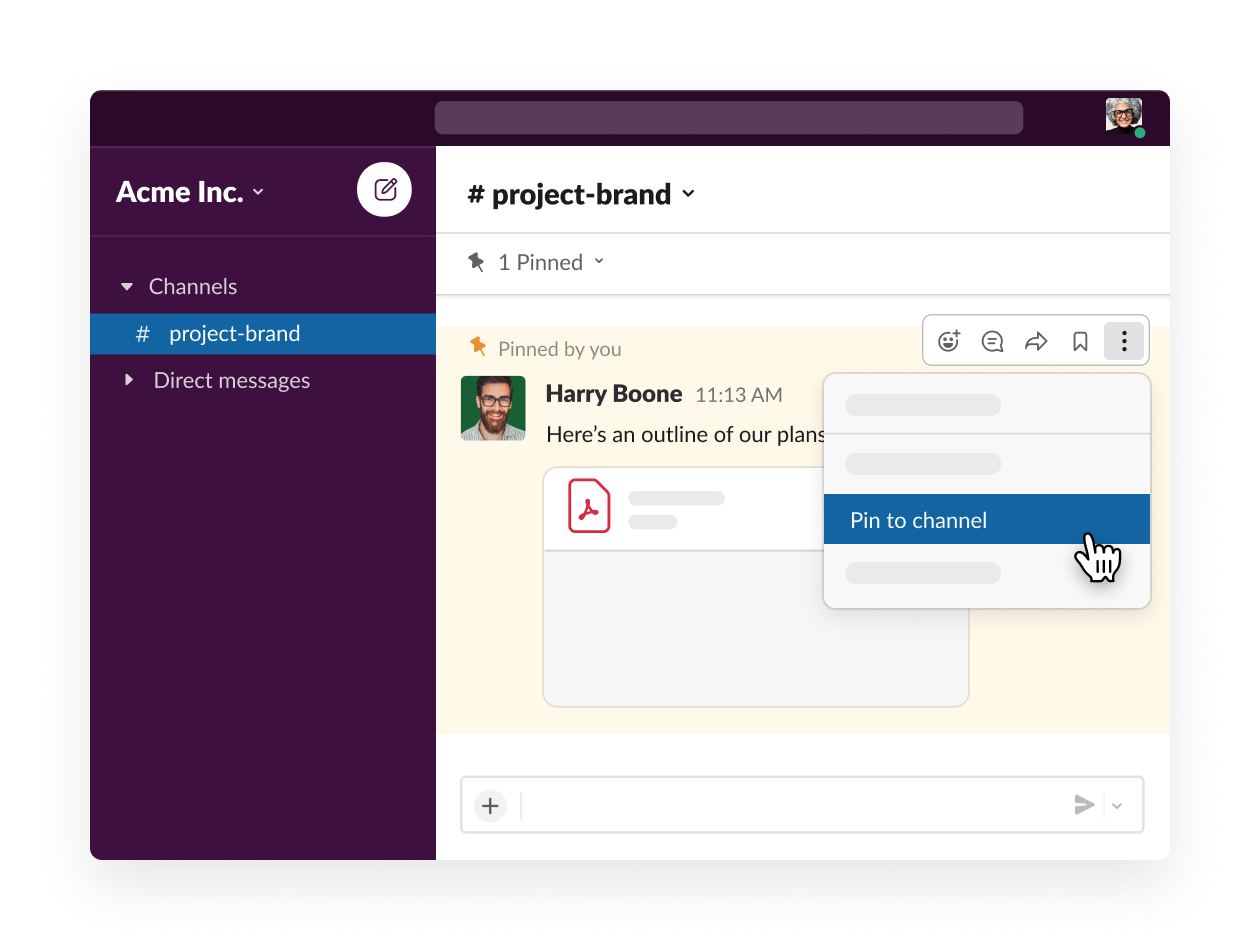Open the Acme Inc. workspace menu

(190, 192)
